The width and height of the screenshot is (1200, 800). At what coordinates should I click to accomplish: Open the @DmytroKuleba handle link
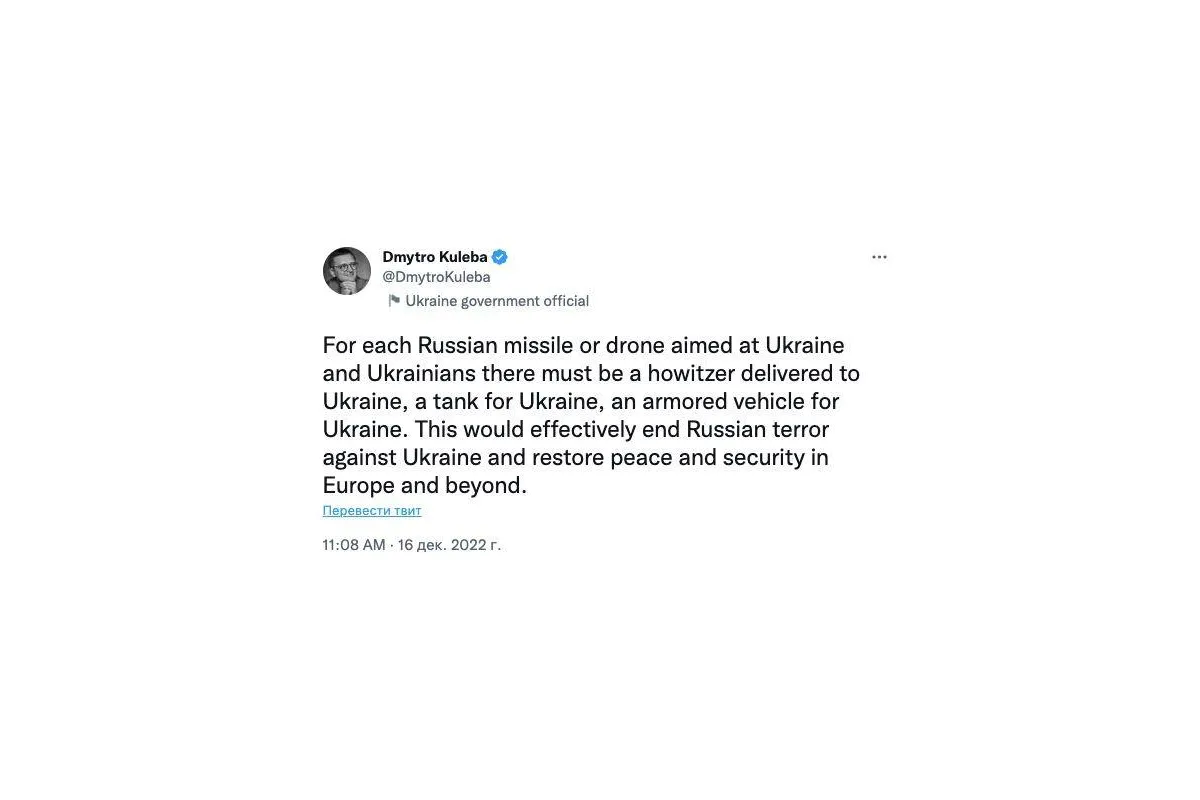436,277
